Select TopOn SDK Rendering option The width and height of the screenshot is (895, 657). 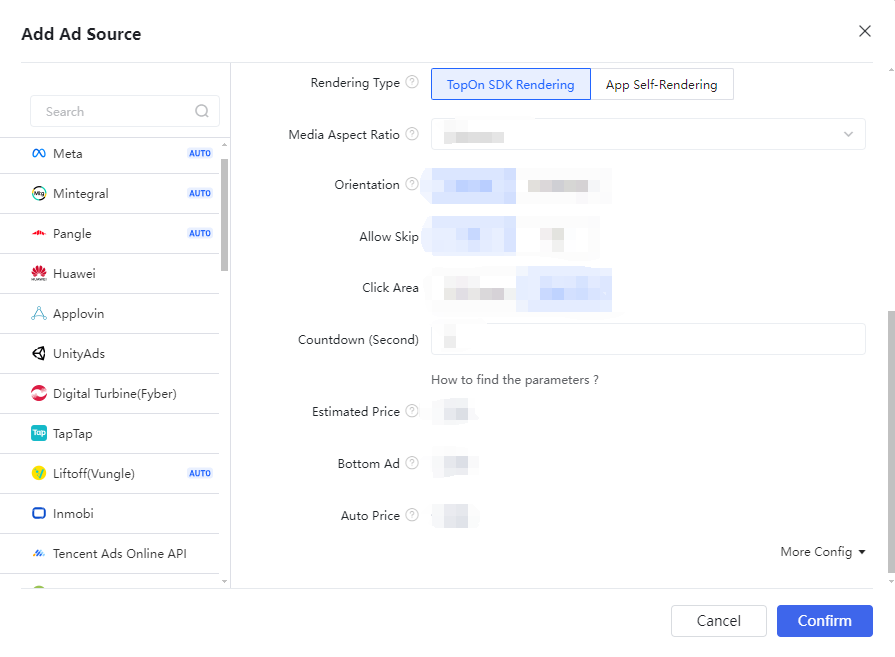[x=511, y=85]
